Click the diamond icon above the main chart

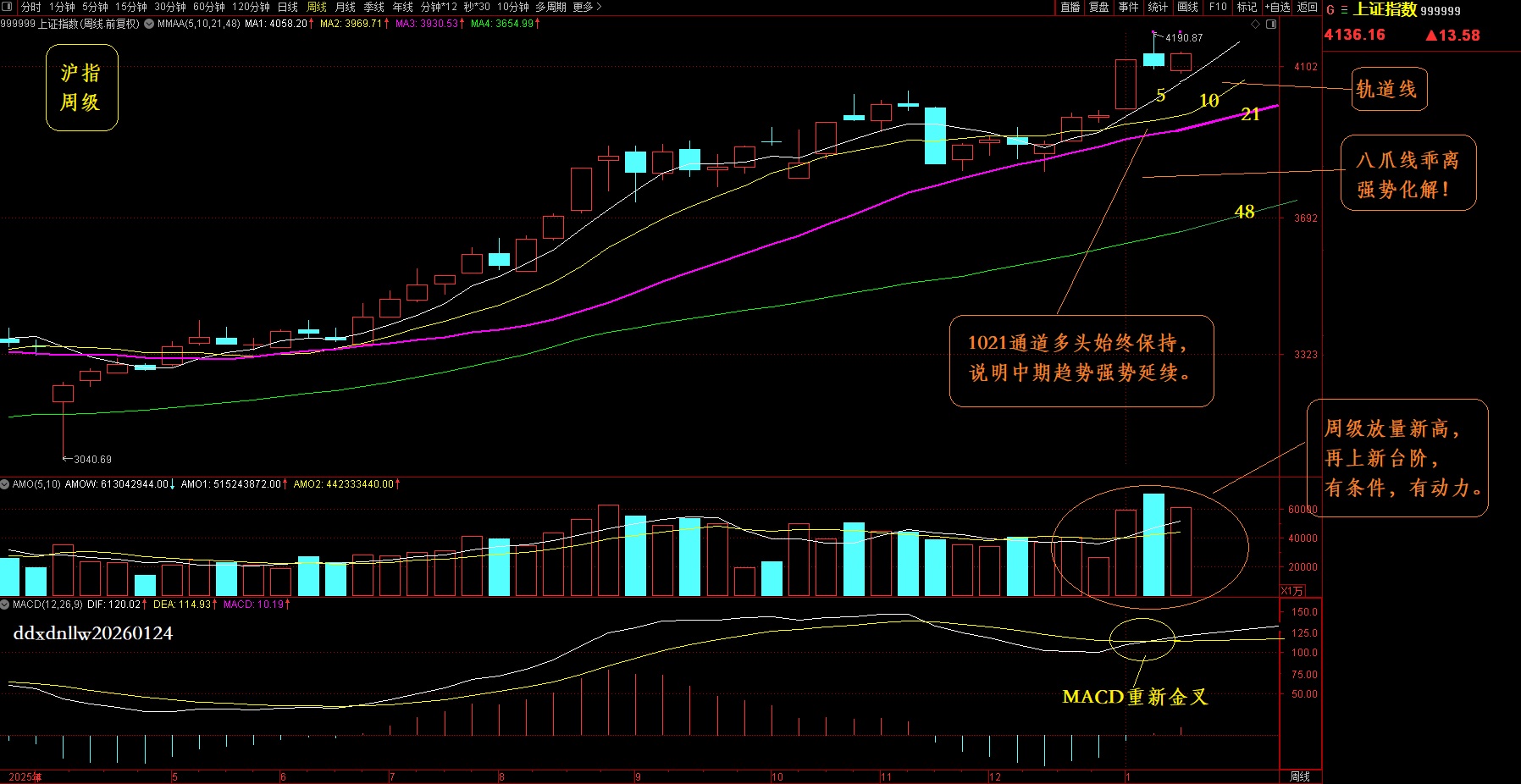click(1256, 24)
